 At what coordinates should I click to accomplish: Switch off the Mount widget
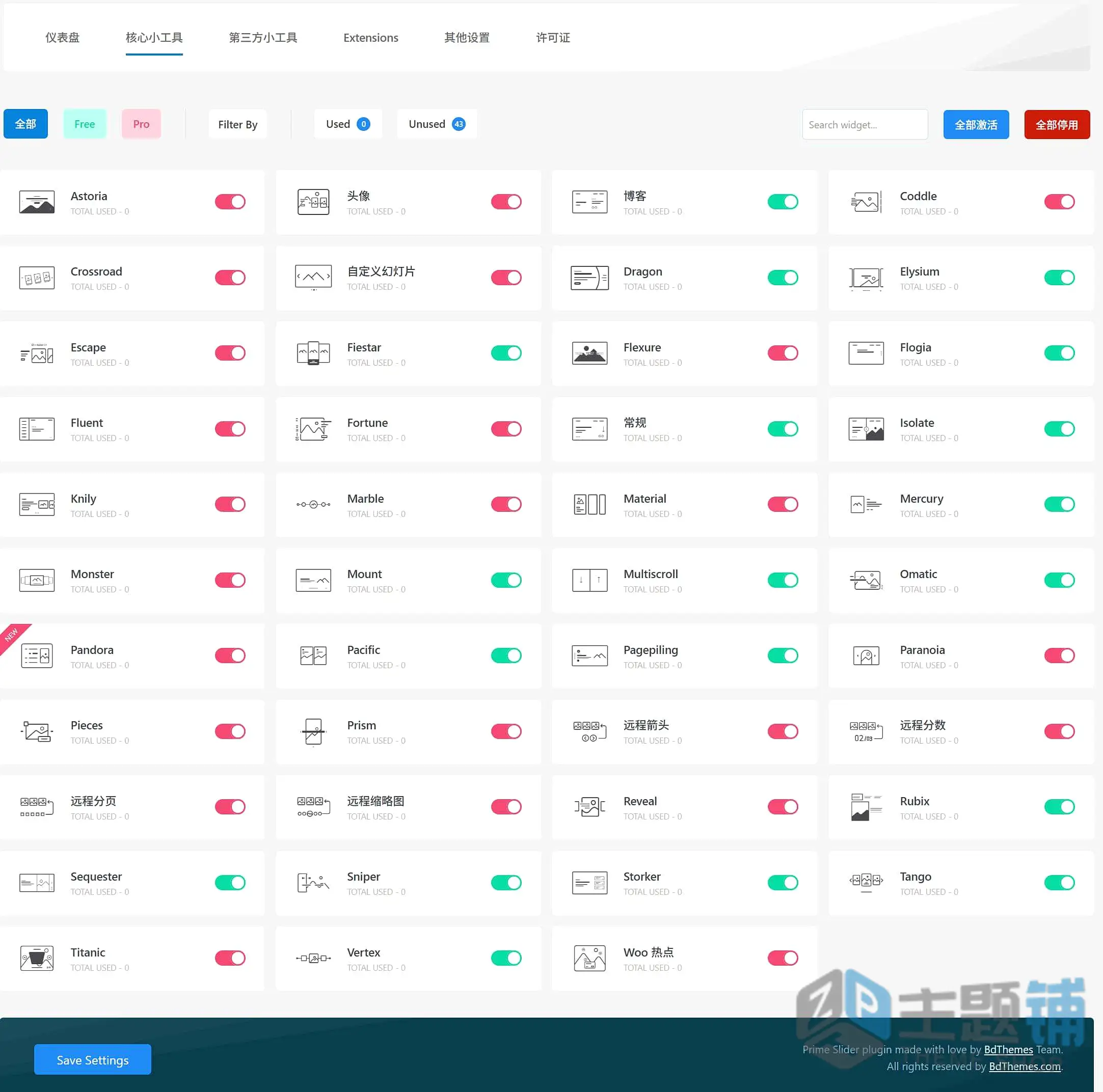506,581
